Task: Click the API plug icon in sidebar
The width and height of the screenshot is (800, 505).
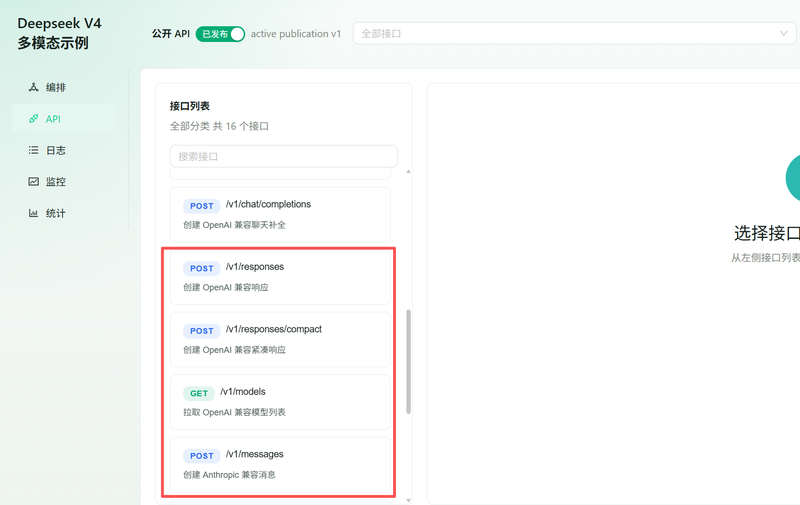Action: pos(34,119)
